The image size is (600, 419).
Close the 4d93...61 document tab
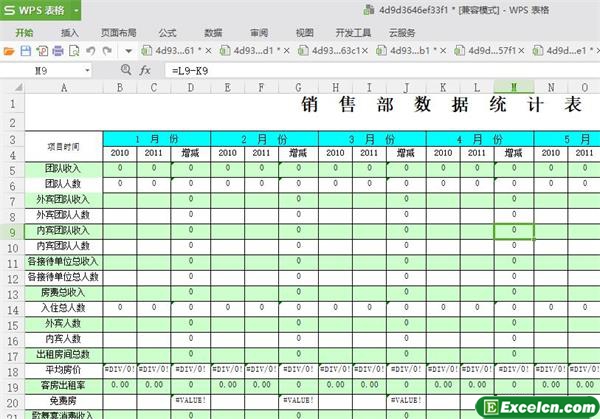208,51
